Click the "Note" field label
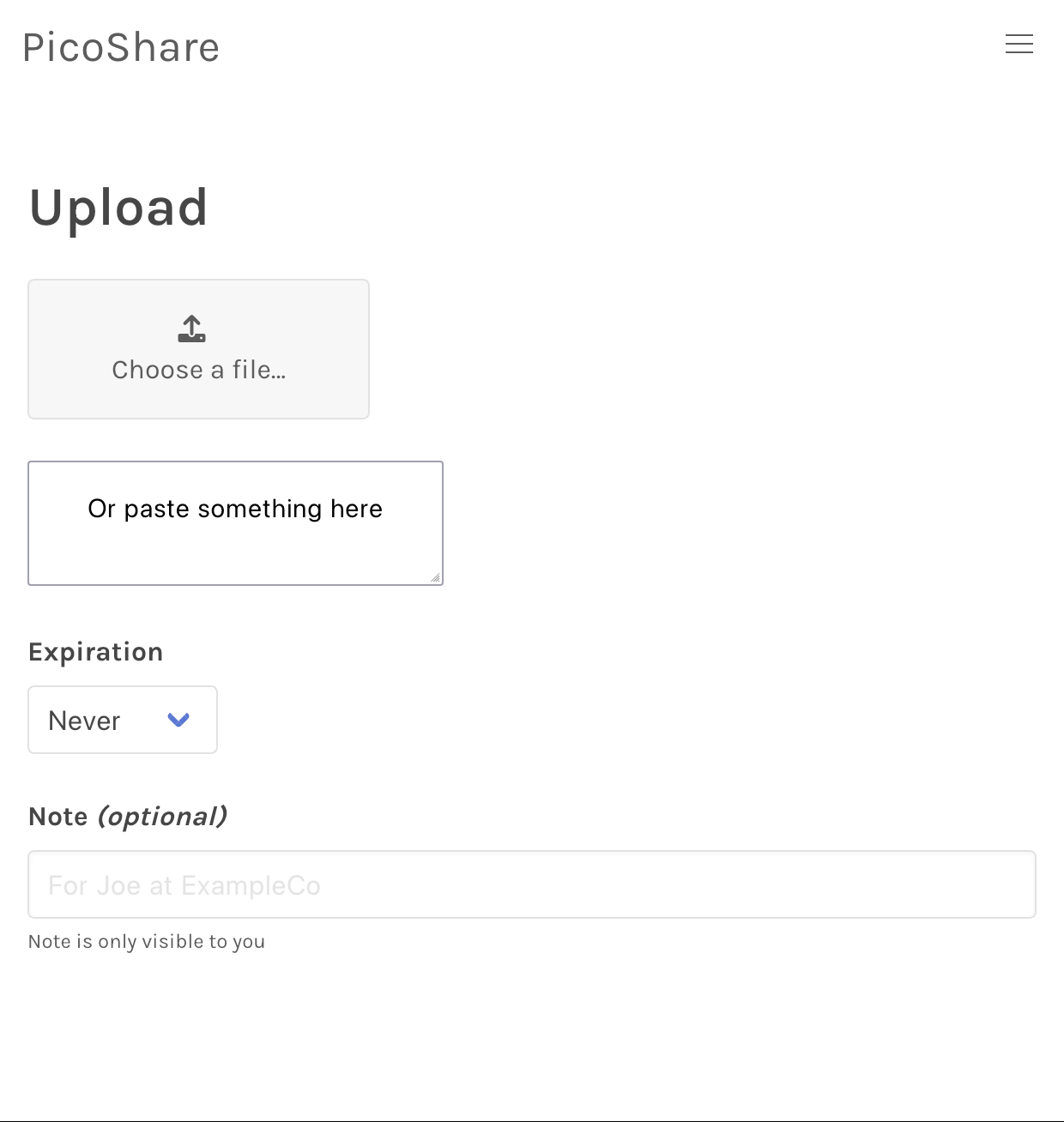 click(x=58, y=817)
